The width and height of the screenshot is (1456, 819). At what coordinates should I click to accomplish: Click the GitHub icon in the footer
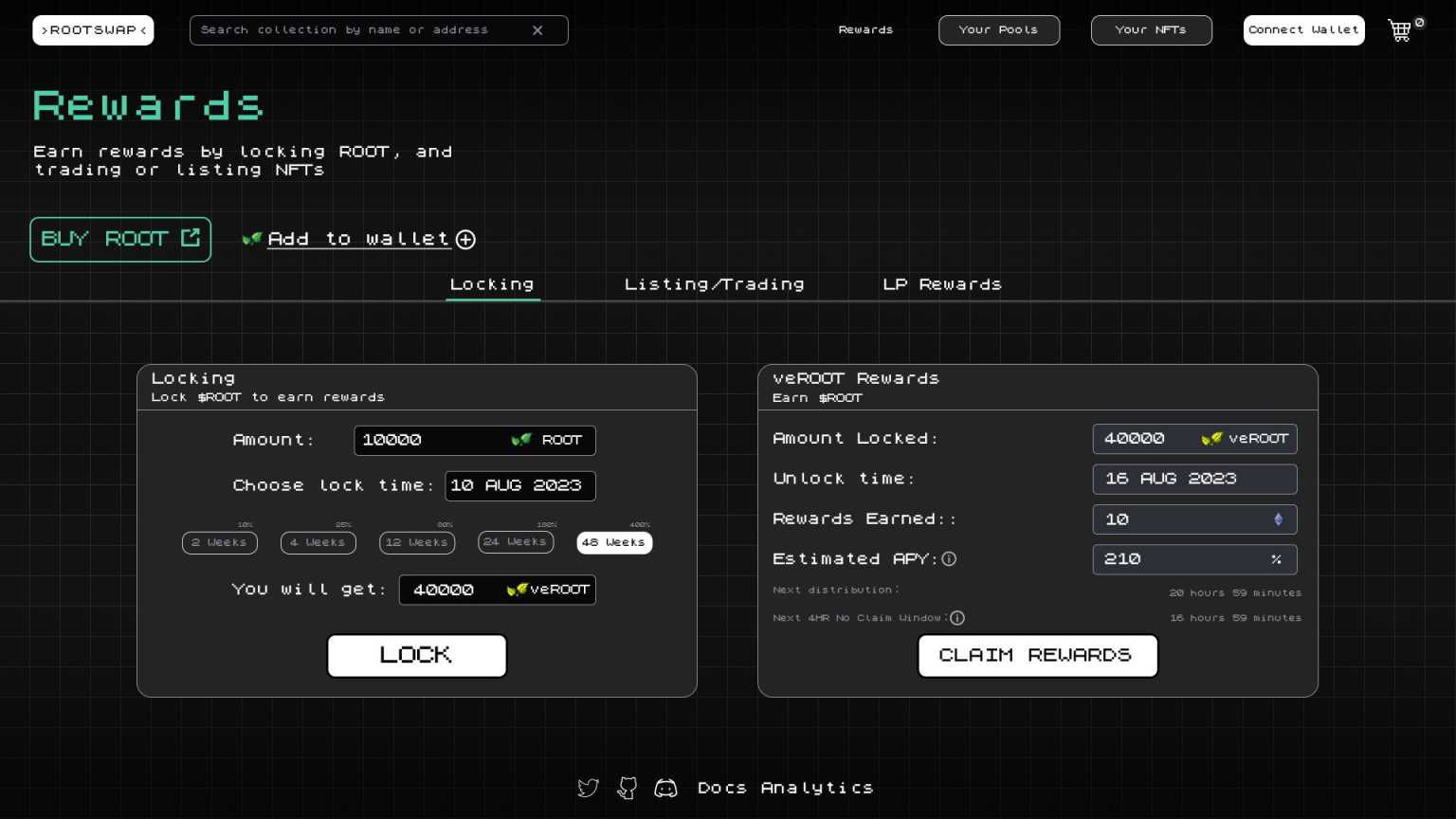pos(627,788)
